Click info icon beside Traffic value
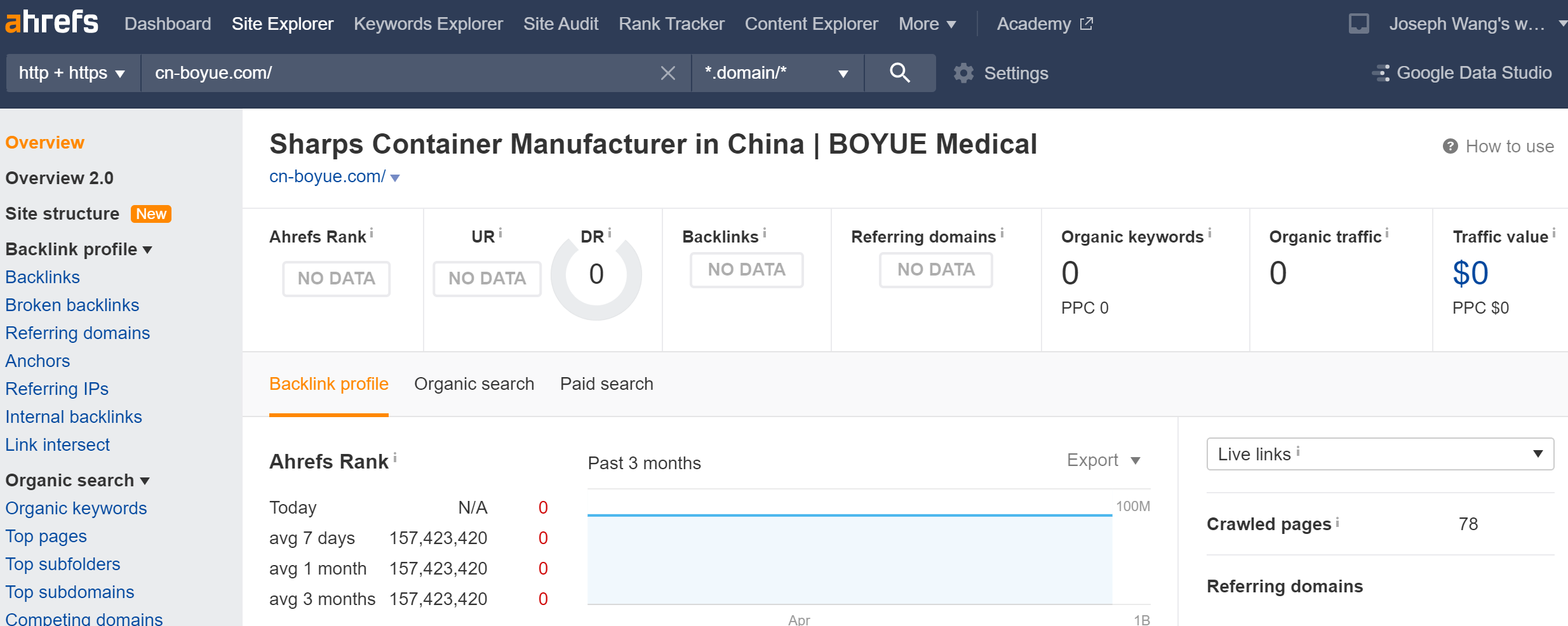Screen dimensions: 1568x626 (1554, 233)
